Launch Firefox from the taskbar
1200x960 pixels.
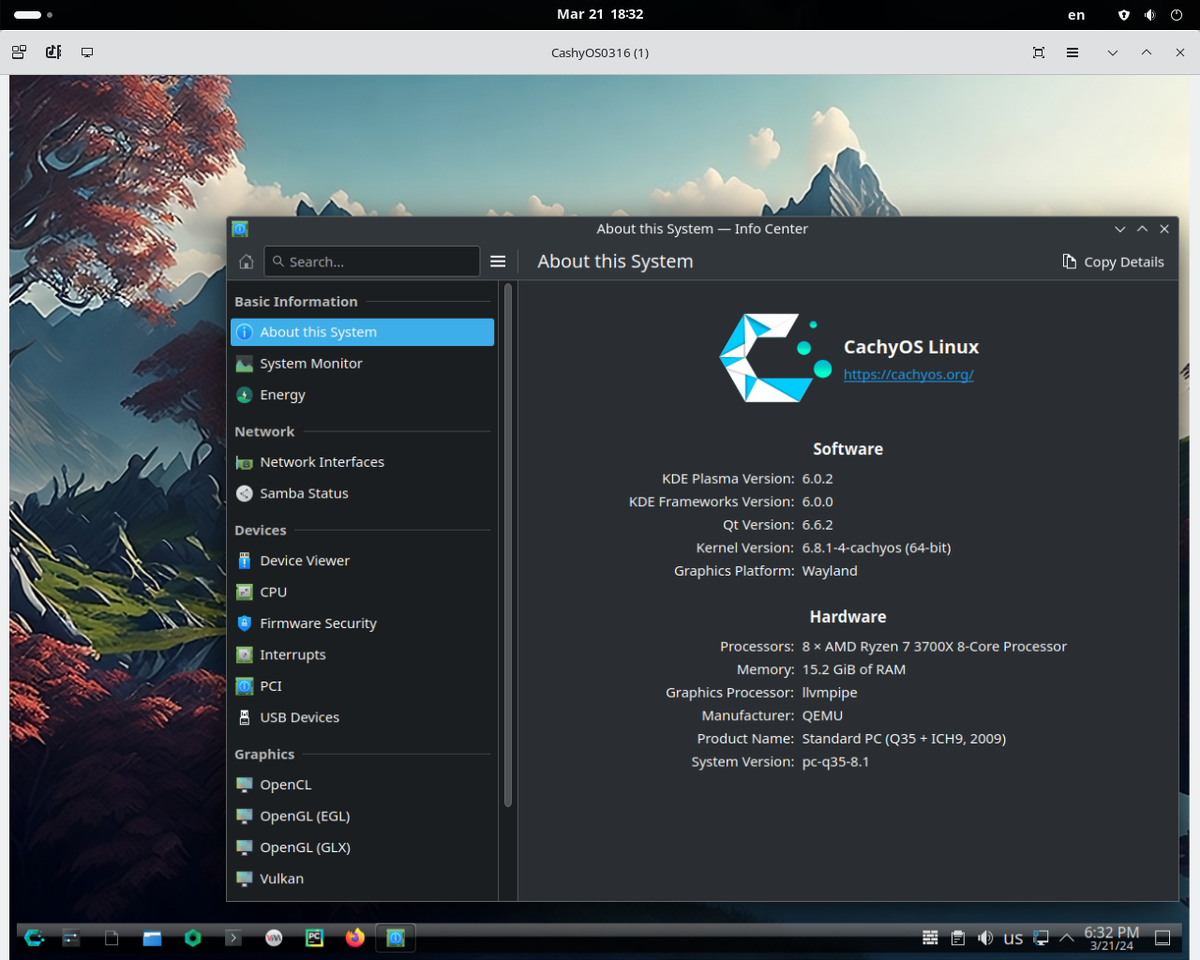click(355, 938)
